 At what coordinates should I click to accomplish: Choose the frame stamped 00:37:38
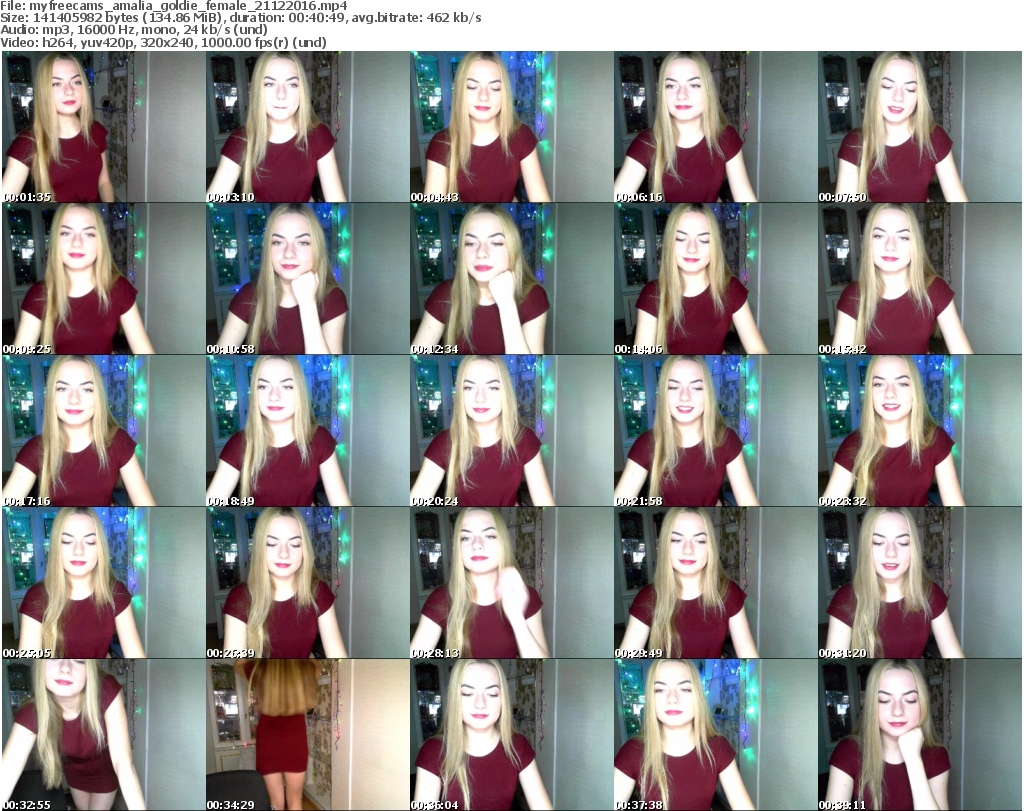pos(715,735)
